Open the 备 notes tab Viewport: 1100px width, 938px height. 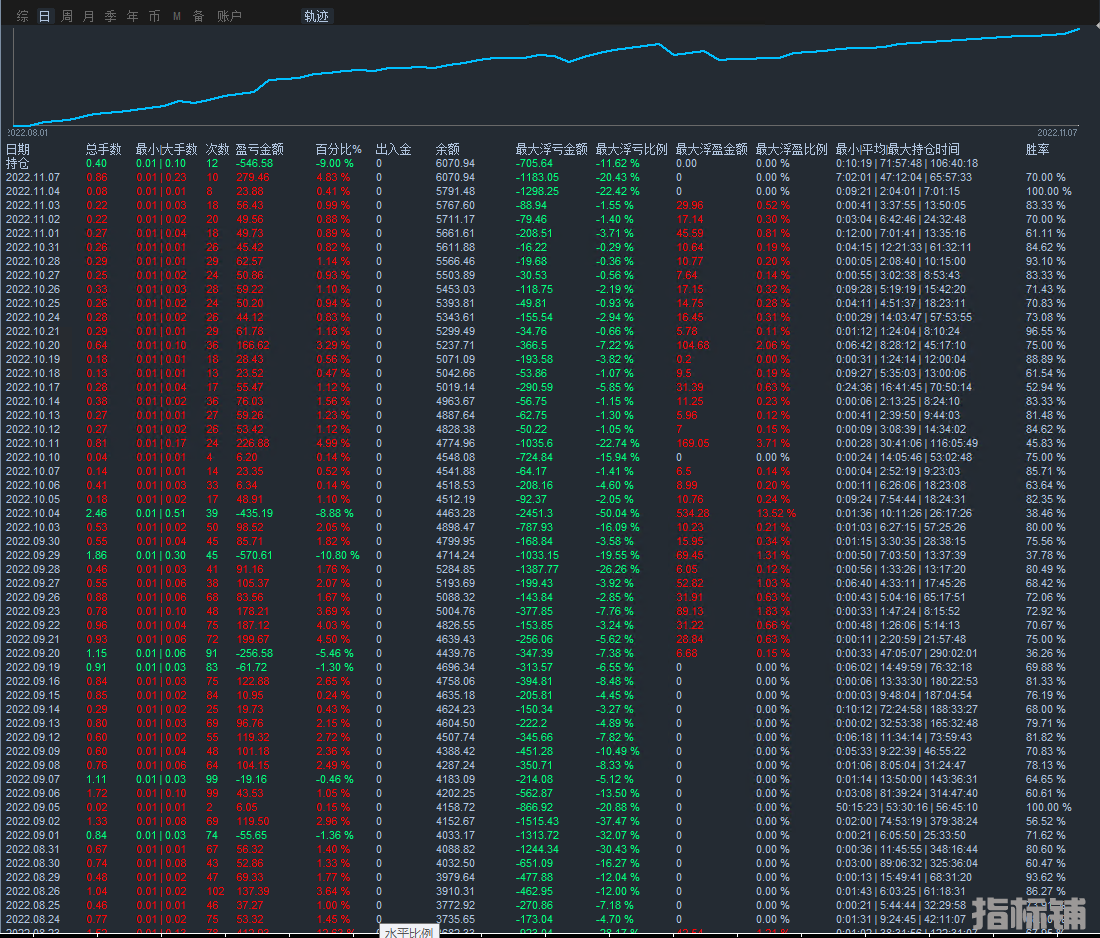tap(198, 16)
